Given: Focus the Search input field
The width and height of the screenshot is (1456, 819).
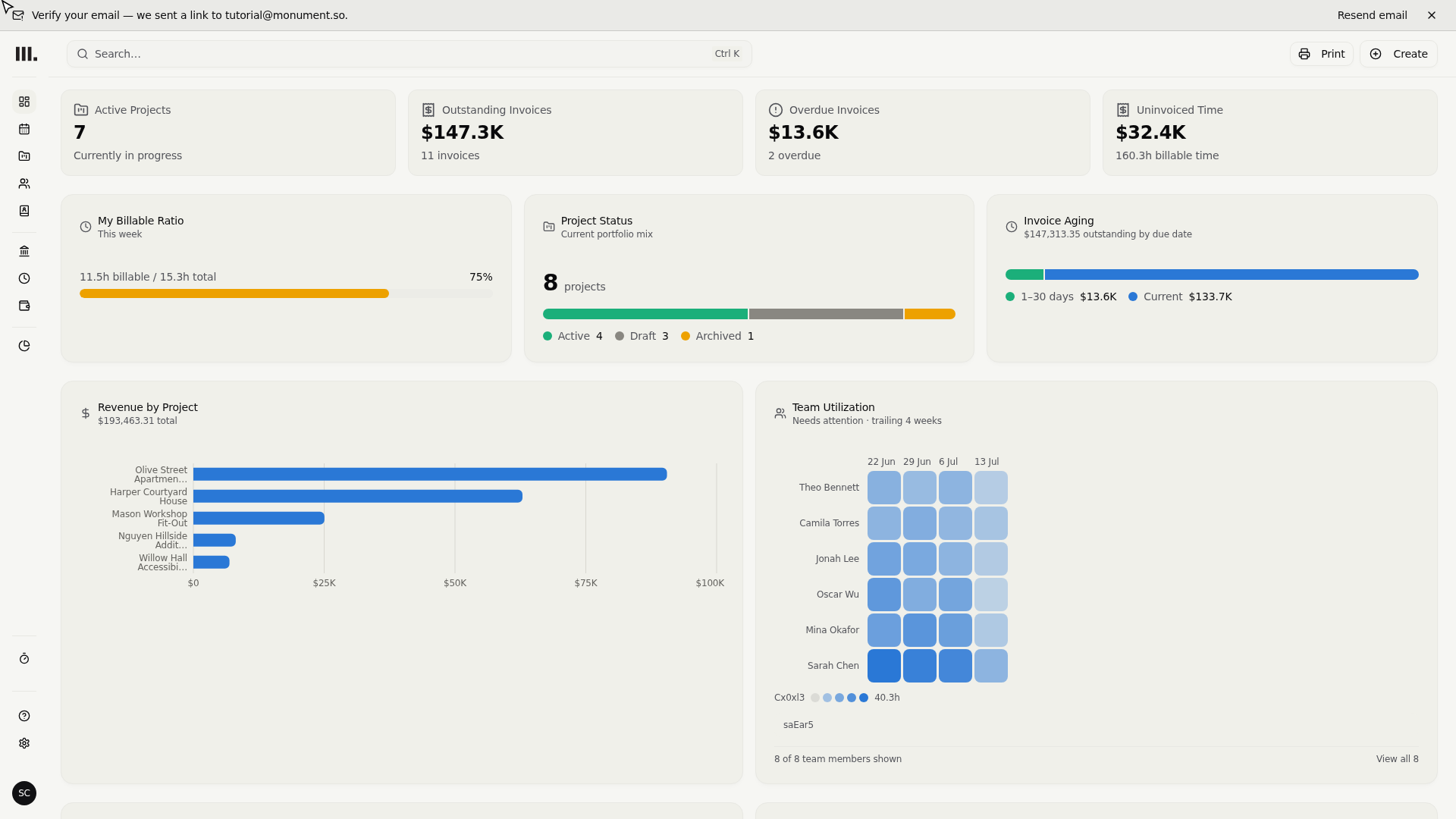Looking at the screenshot, I should pyautogui.click(x=409, y=54).
